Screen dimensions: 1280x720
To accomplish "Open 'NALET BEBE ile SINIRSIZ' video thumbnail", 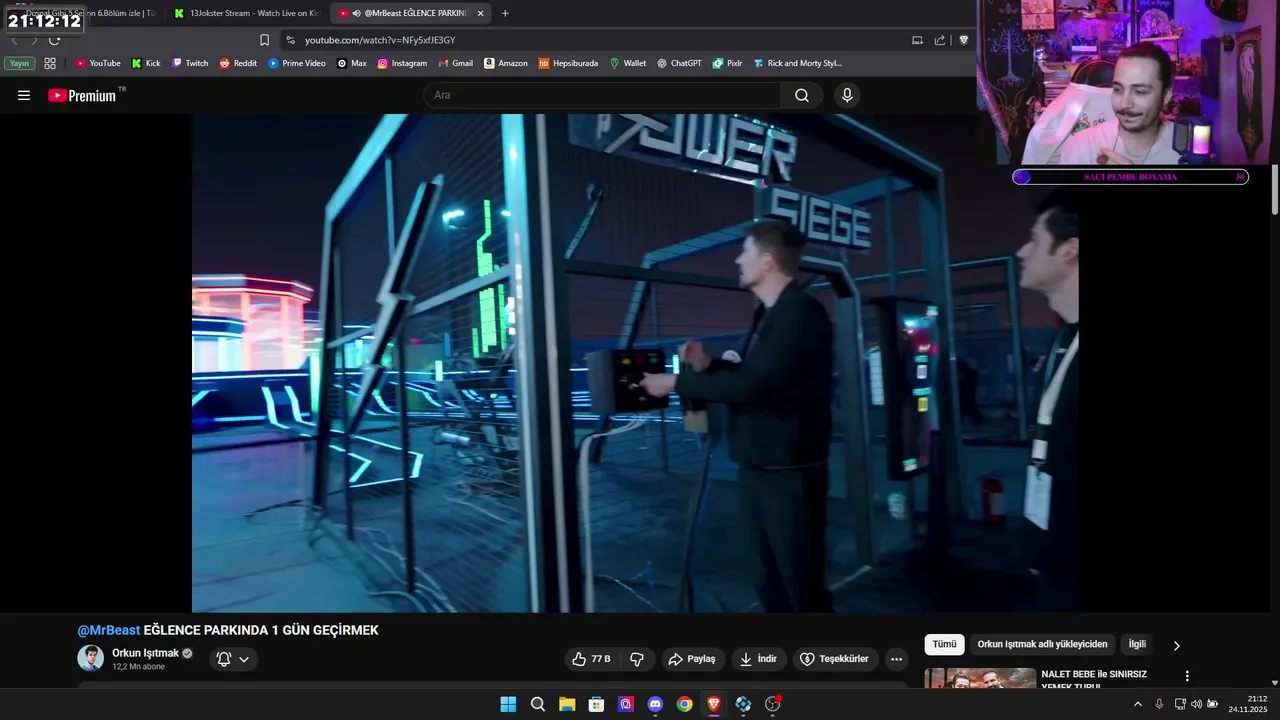I will coord(980,678).
